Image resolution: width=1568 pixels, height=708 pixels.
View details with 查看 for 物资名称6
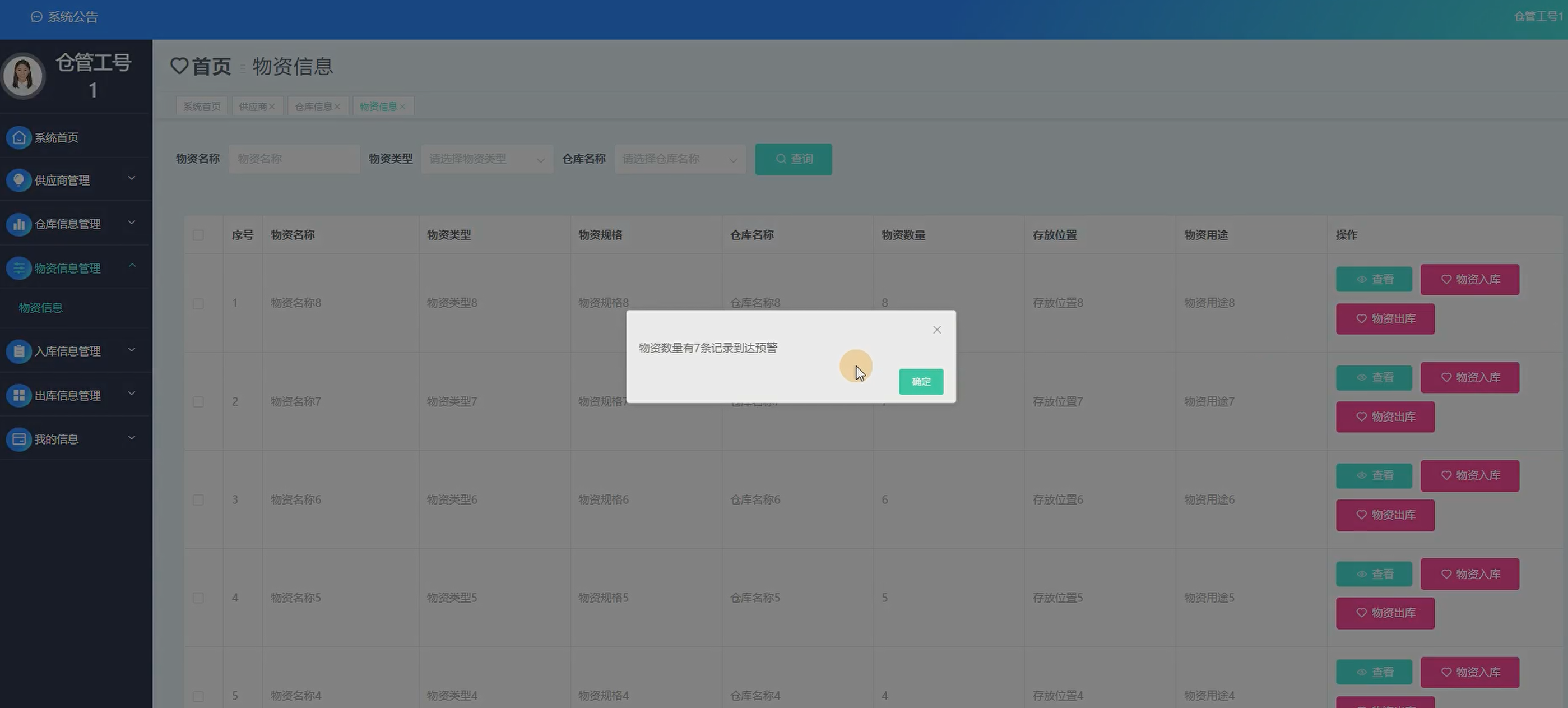pos(1374,475)
